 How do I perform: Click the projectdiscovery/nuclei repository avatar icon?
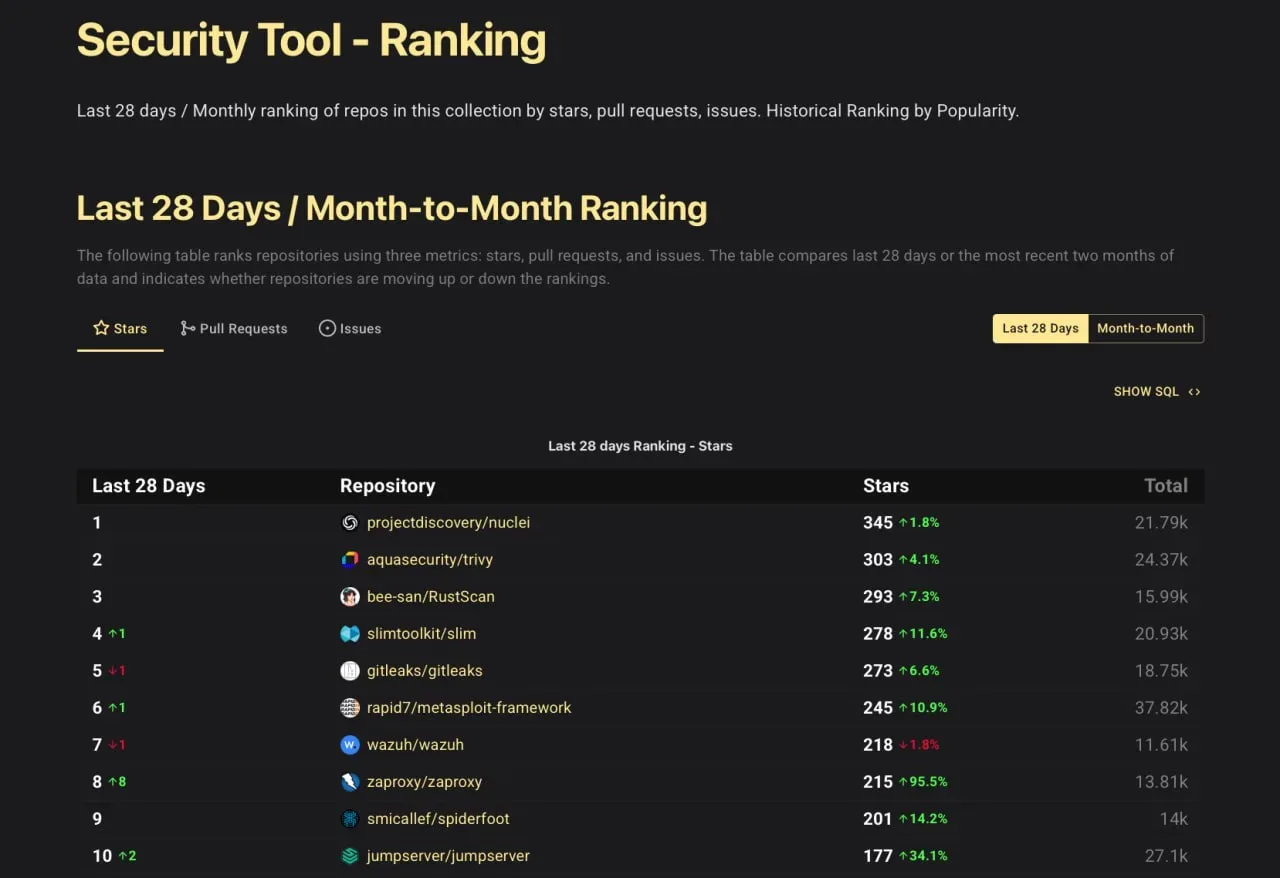[349, 523]
